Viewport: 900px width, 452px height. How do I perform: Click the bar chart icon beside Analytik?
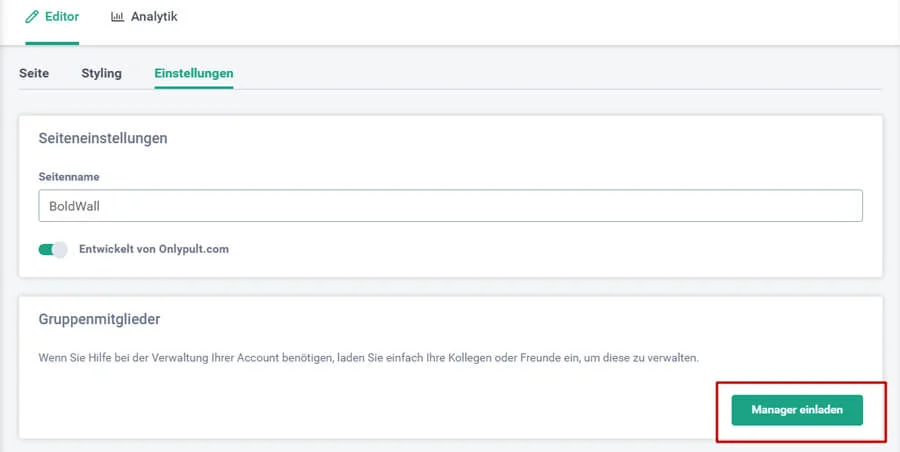click(x=118, y=17)
